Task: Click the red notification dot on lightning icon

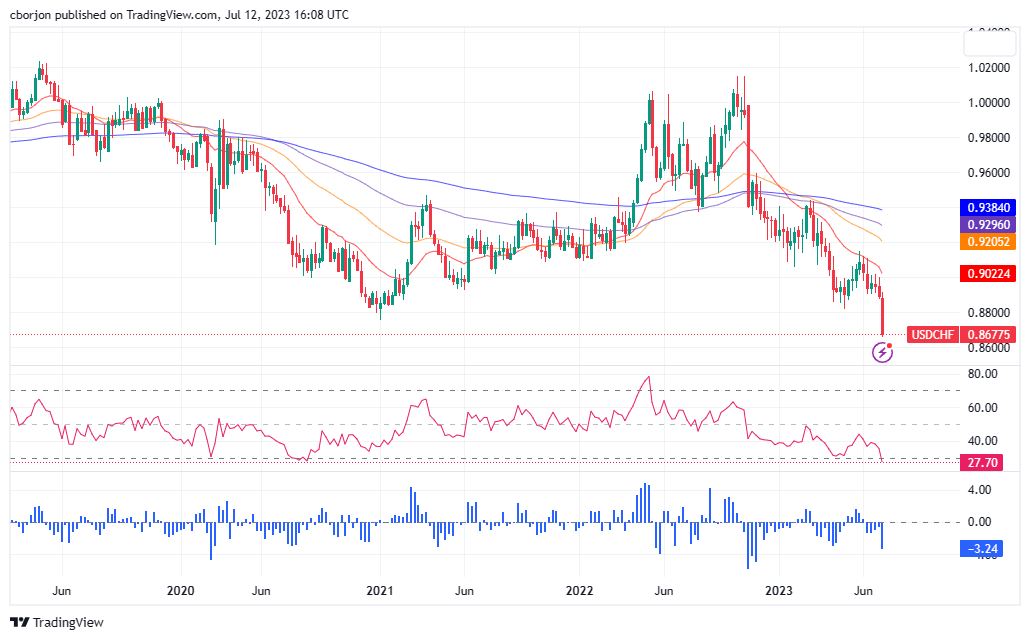Action: pyautogui.click(x=891, y=343)
